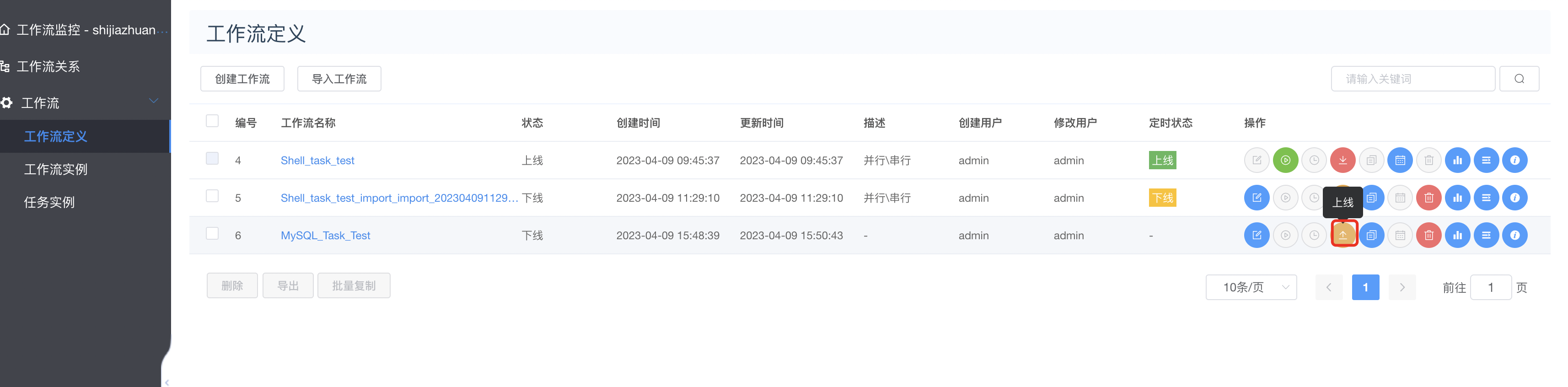Select the checkbox for workflow number 4
1568x387 pixels.
pyautogui.click(x=212, y=159)
